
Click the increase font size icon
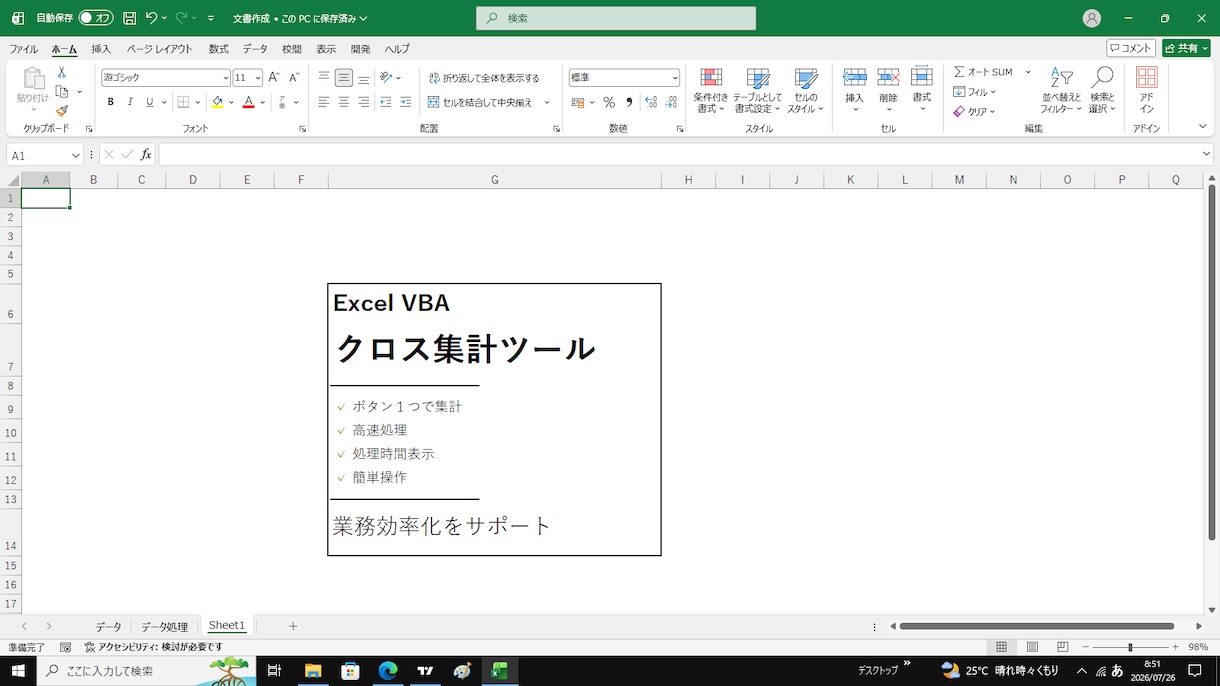274,77
